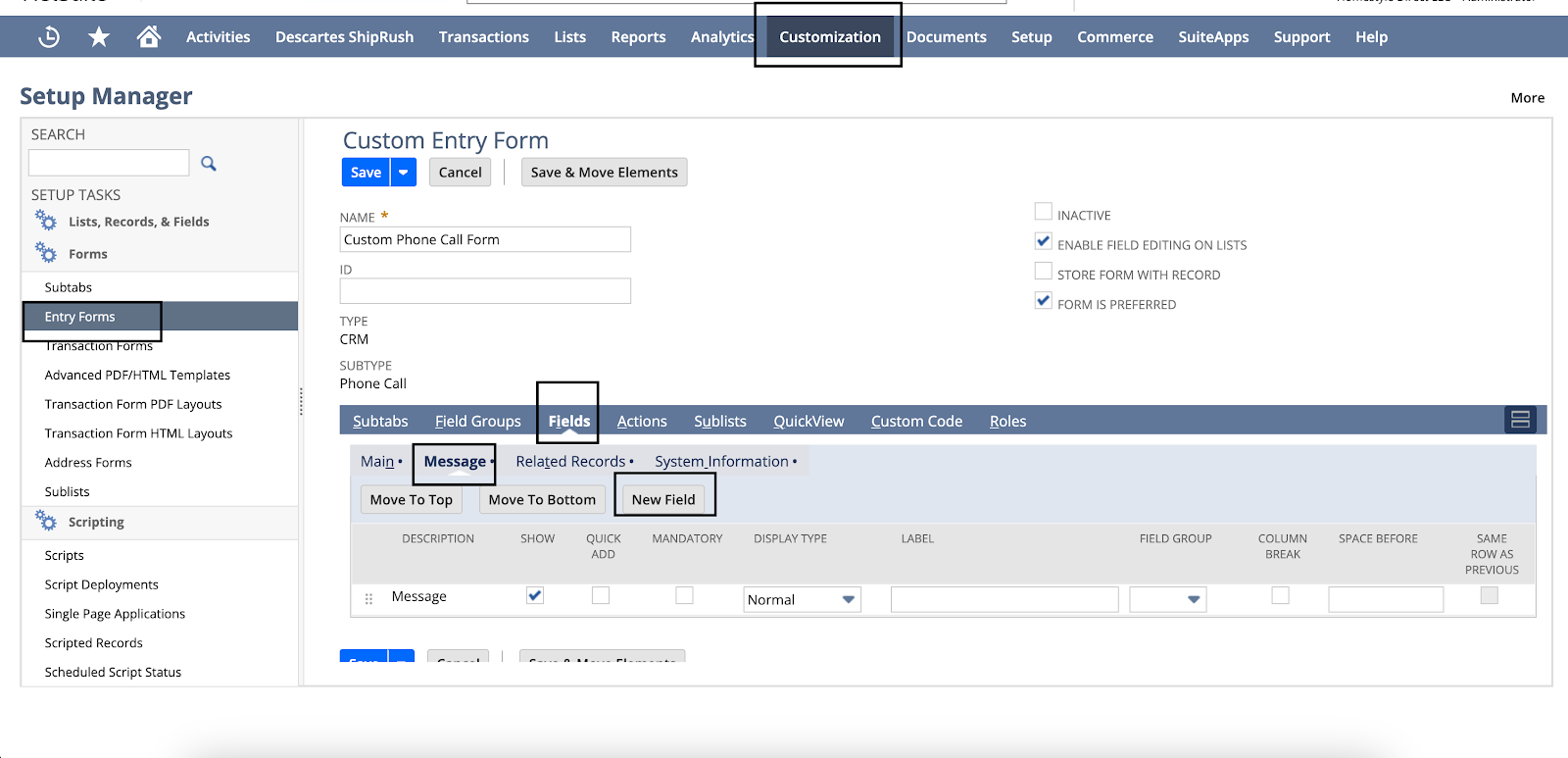The image size is (1568, 758).
Task: Open the Transactions menu
Action: coord(484,36)
